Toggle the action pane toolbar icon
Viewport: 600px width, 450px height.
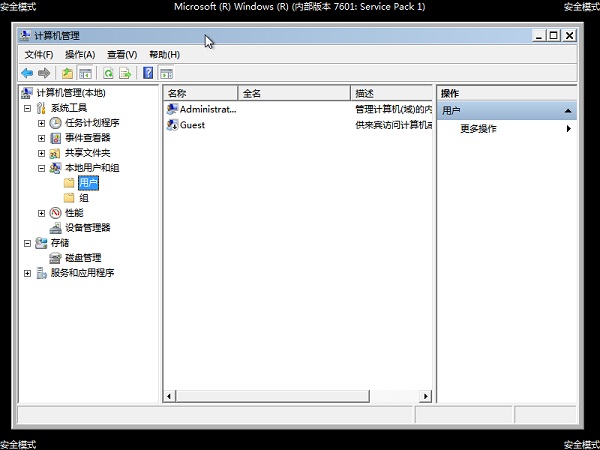(x=167, y=73)
